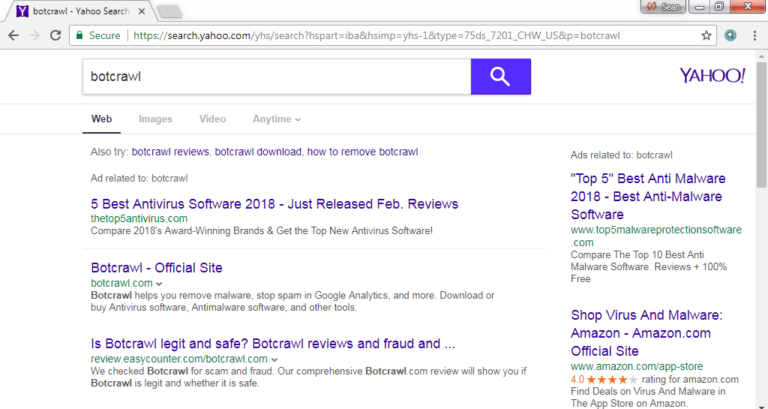
Task: Click the 'Compare 2018's Award-Winning Brands' description
Action: click(262, 231)
